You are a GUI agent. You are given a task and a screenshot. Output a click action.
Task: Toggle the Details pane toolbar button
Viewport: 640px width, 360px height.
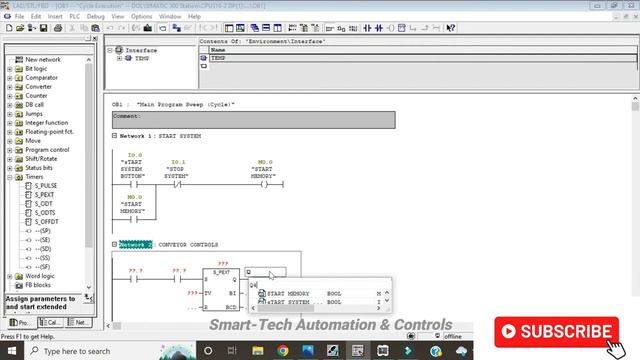point(240,28)
